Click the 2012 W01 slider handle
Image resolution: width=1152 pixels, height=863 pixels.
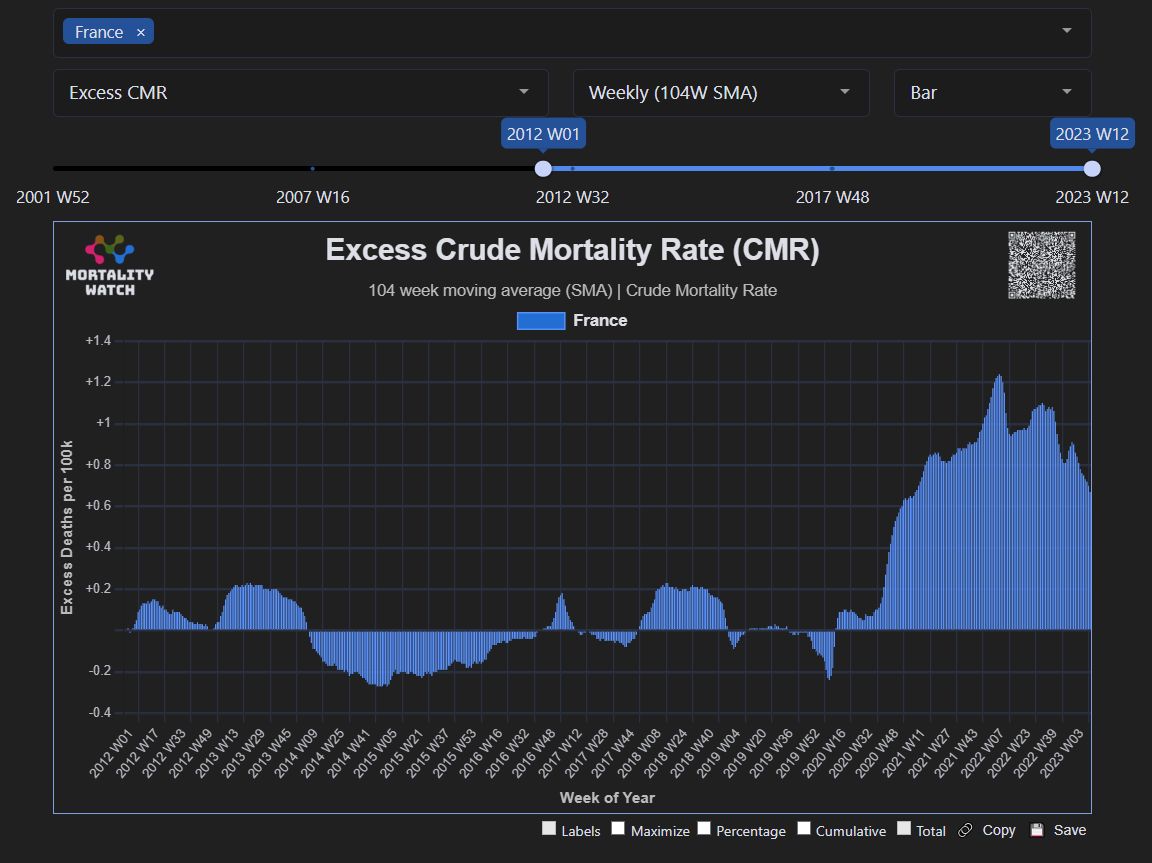tap(543, 169)
